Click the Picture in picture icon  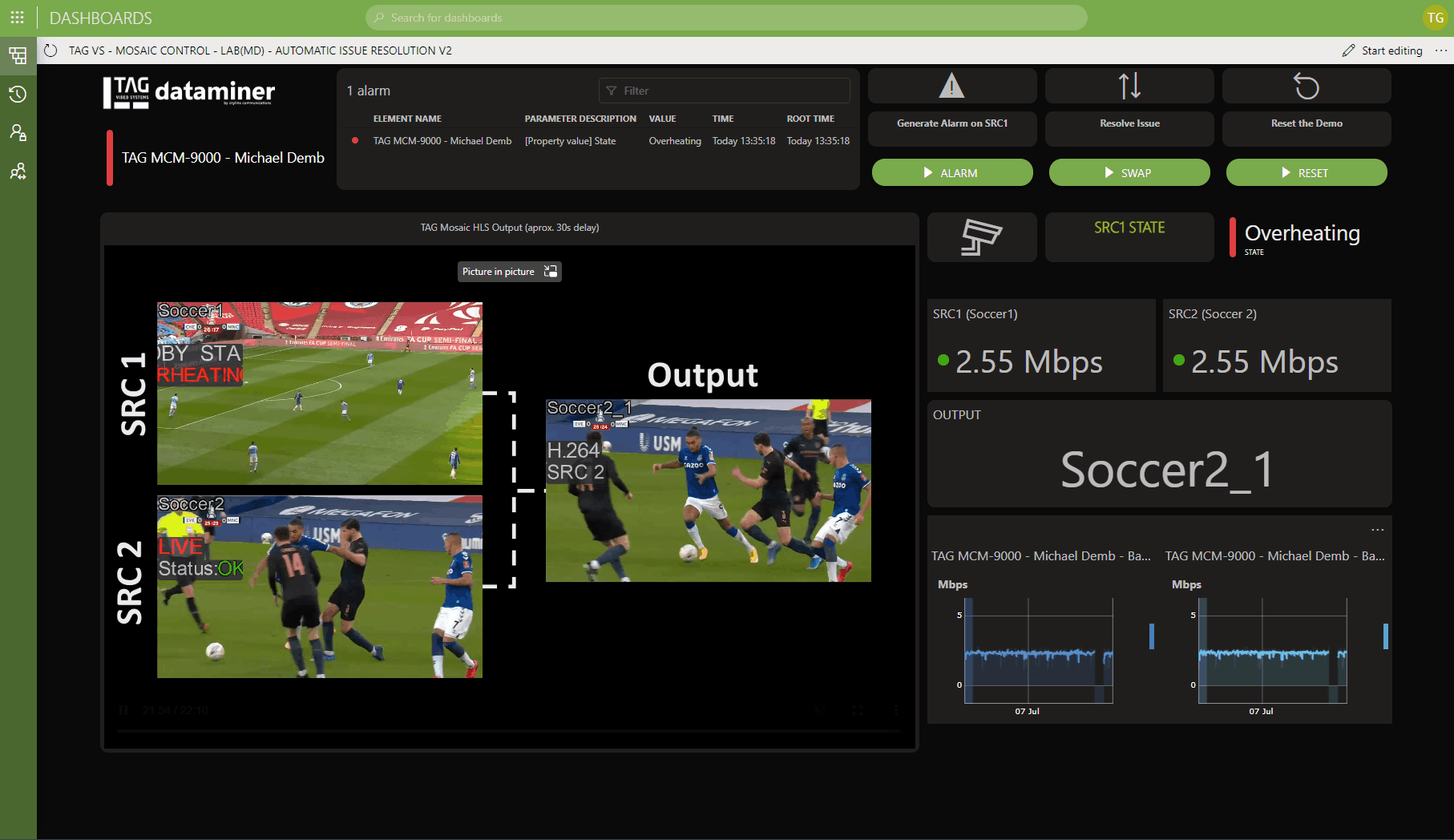point(551,272)
